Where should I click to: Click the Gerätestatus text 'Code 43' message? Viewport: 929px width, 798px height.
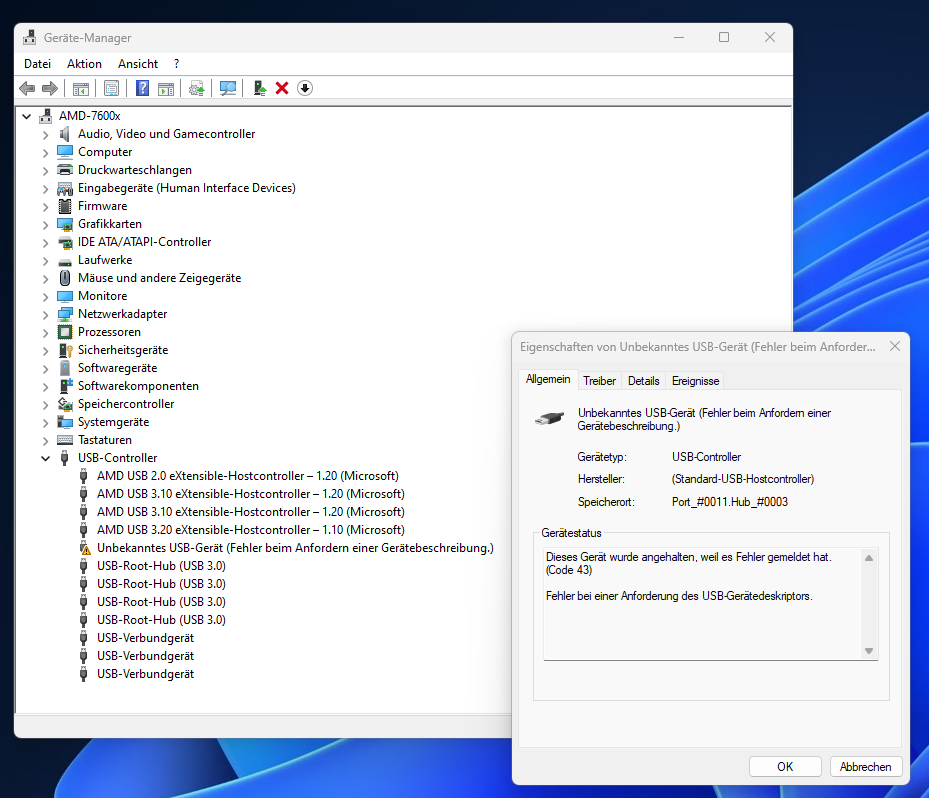tap(688, 563)
